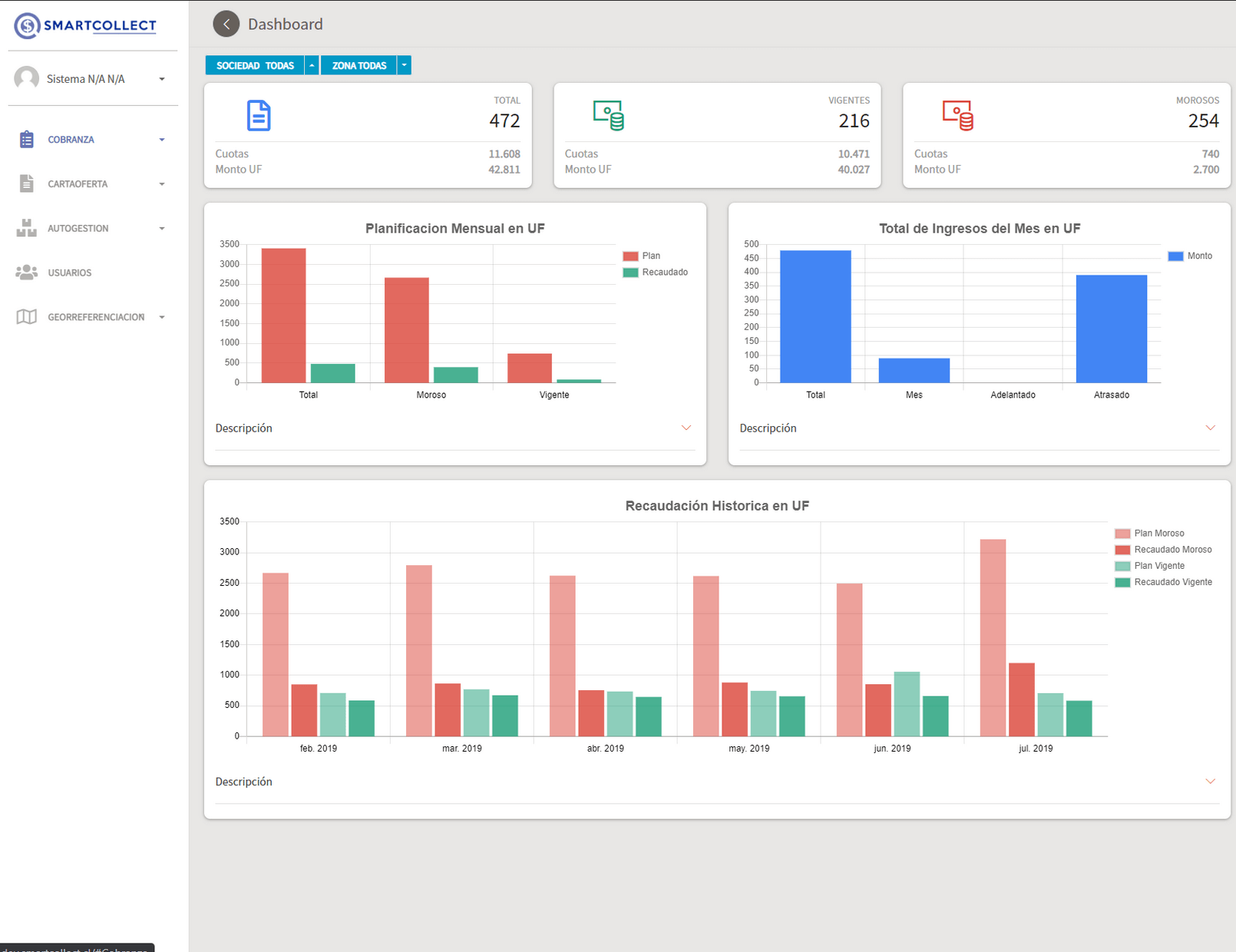The height and width of the screenshot is (952, 1236).
Task: Toggle the Monto legend swatch
Action: click(x=1175, y=256)
